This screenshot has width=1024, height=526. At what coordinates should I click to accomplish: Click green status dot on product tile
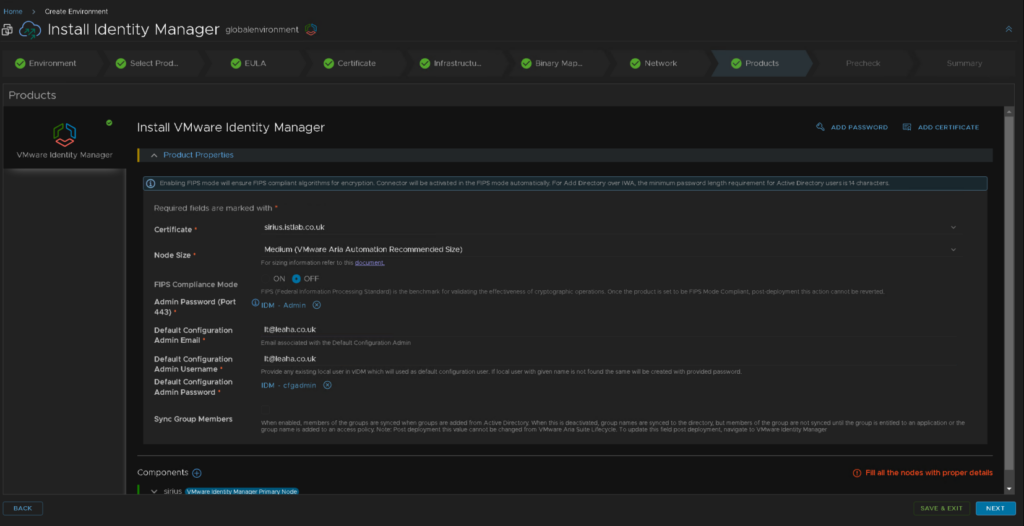[x=109, y=122]
